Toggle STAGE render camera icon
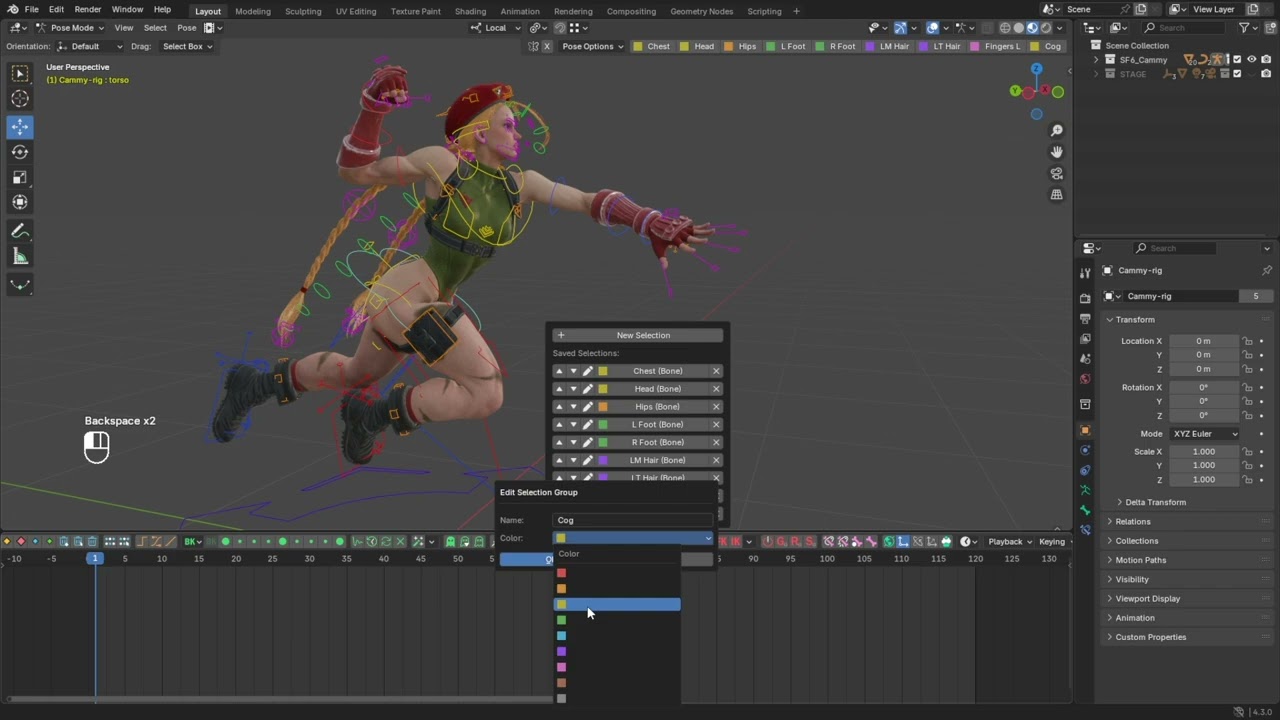The width and height of the screenshot is (1280, 720). 1266,74
